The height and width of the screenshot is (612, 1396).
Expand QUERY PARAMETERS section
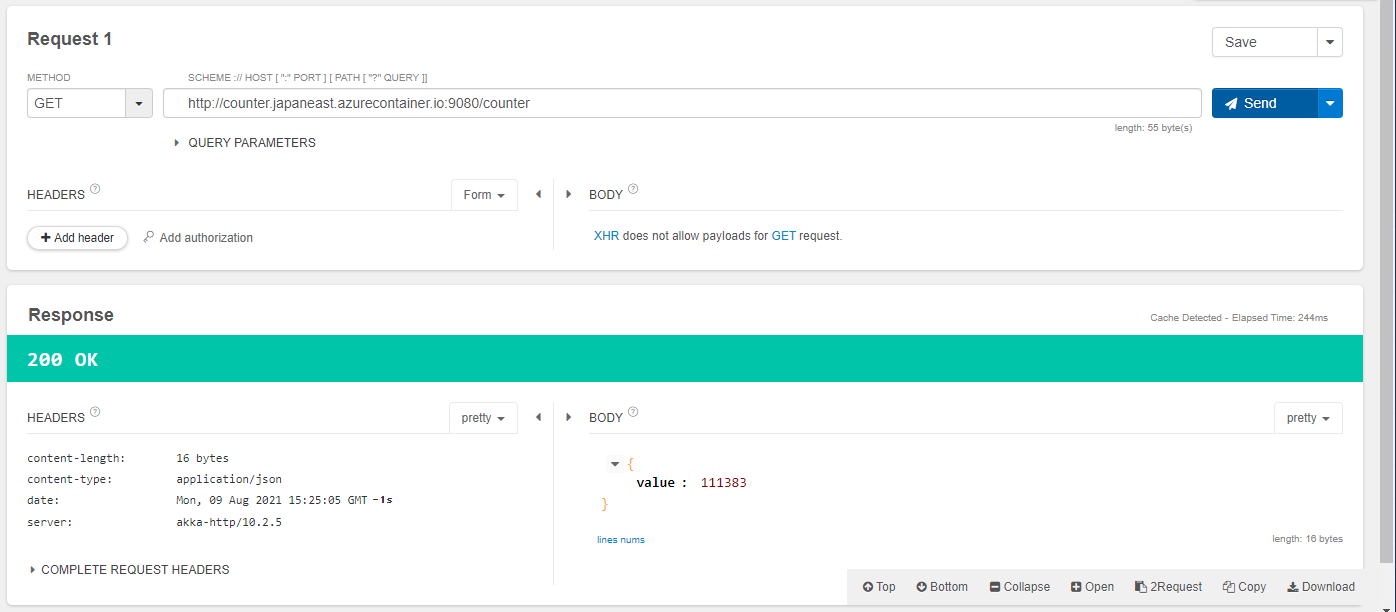tap(245, 143)
